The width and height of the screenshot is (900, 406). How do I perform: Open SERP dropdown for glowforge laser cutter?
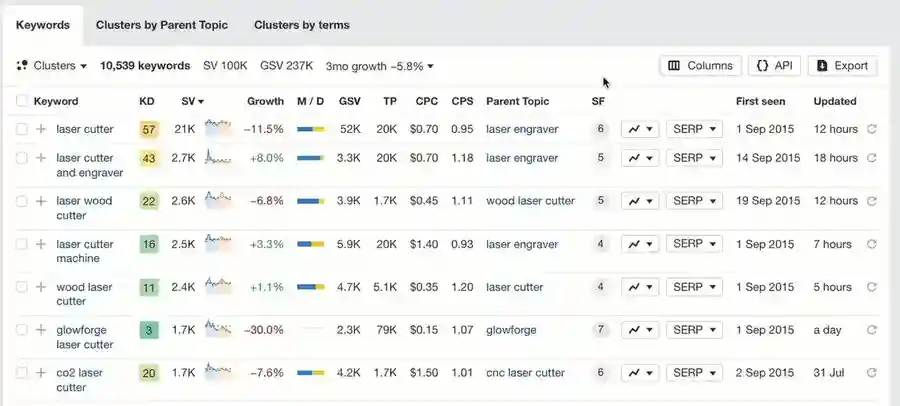tap(694, 330)
